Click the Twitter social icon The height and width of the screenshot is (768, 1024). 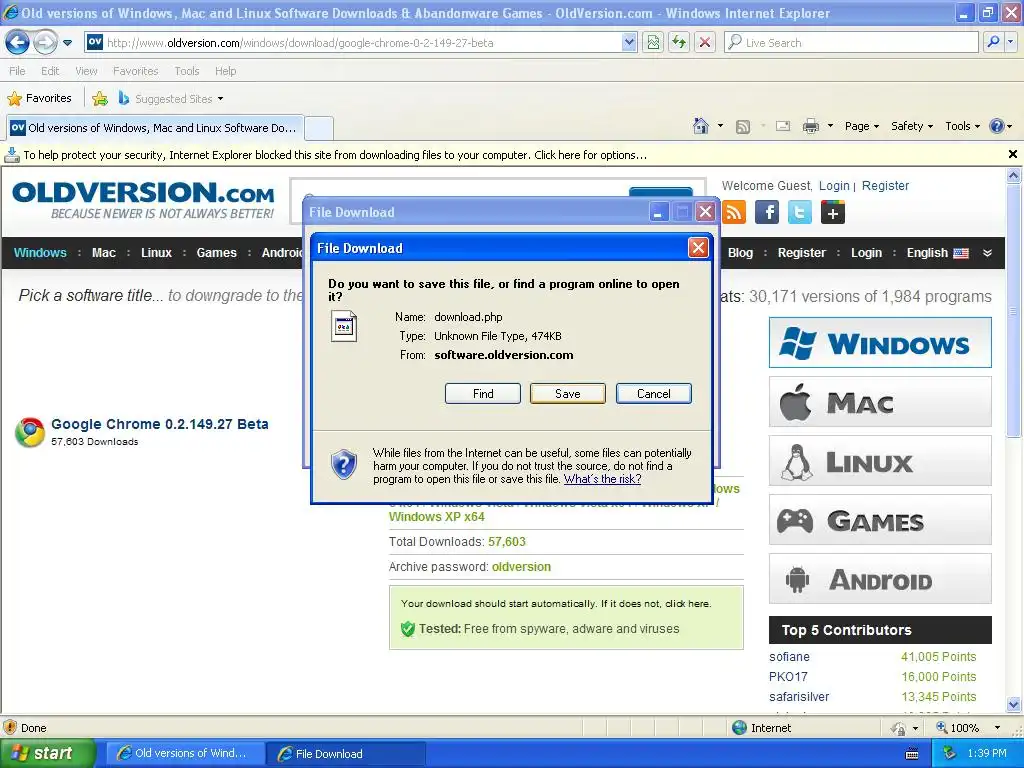pos(799,212)
